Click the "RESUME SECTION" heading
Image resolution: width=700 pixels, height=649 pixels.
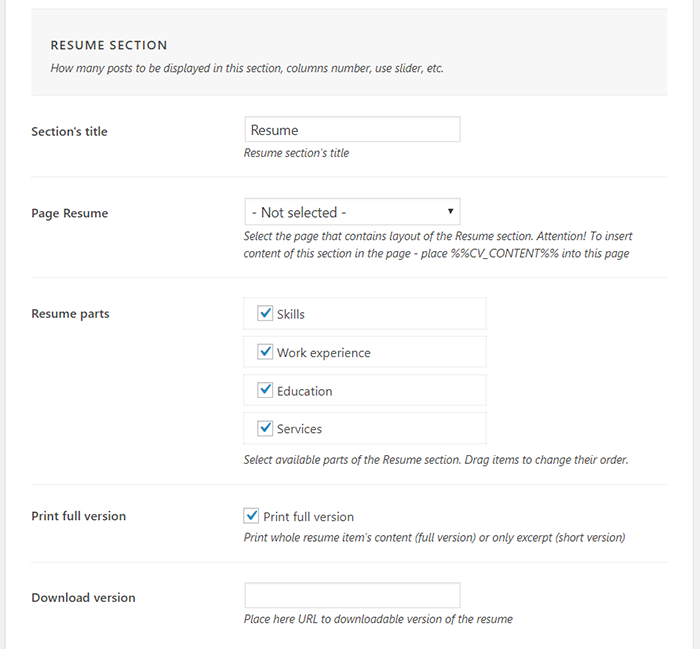109,46
